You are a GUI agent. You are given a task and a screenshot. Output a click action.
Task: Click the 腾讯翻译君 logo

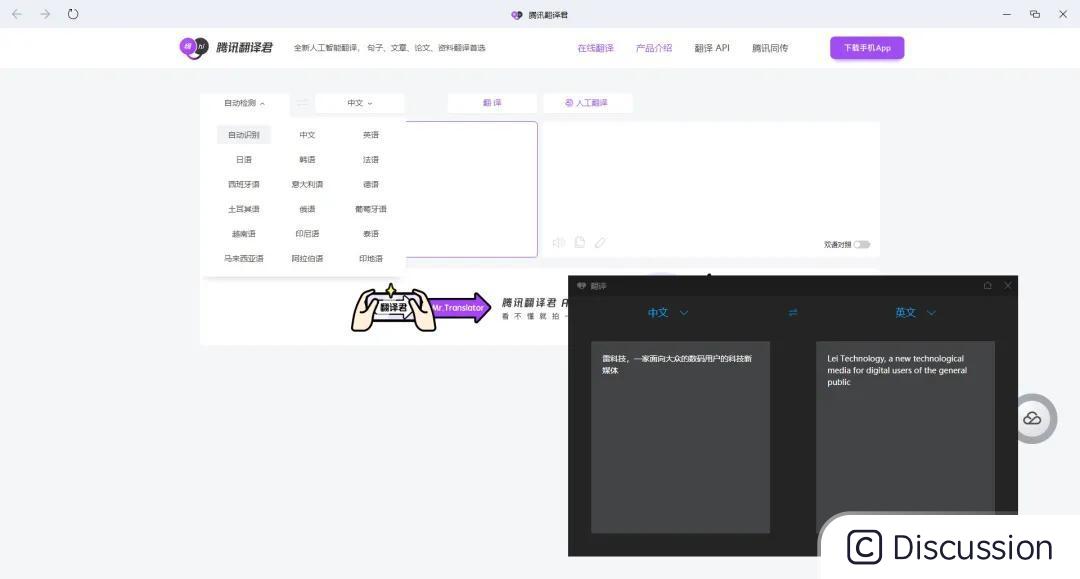[x=226, y=48]
